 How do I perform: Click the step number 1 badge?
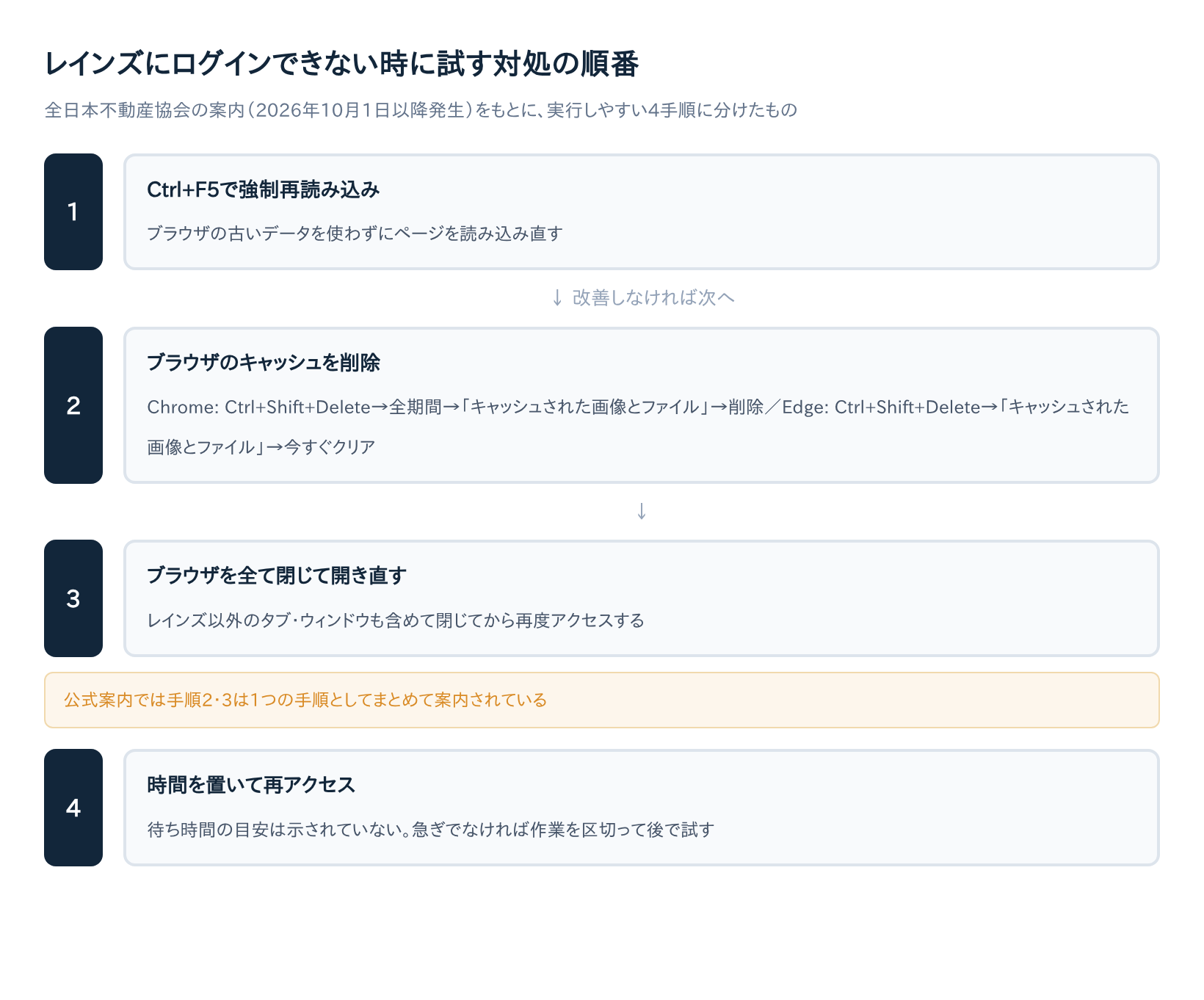coord(73,211)
